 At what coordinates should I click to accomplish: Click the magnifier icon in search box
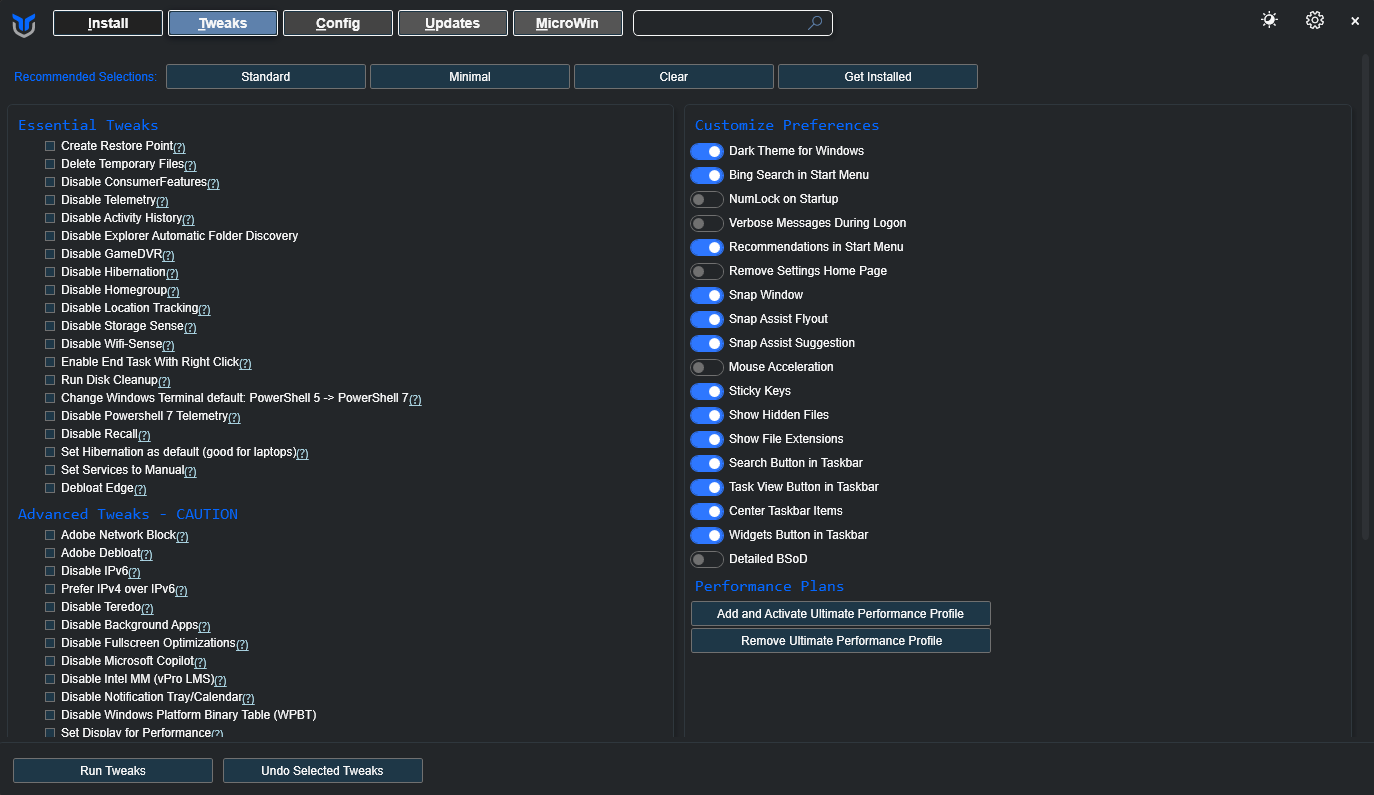tap(815, 23)
